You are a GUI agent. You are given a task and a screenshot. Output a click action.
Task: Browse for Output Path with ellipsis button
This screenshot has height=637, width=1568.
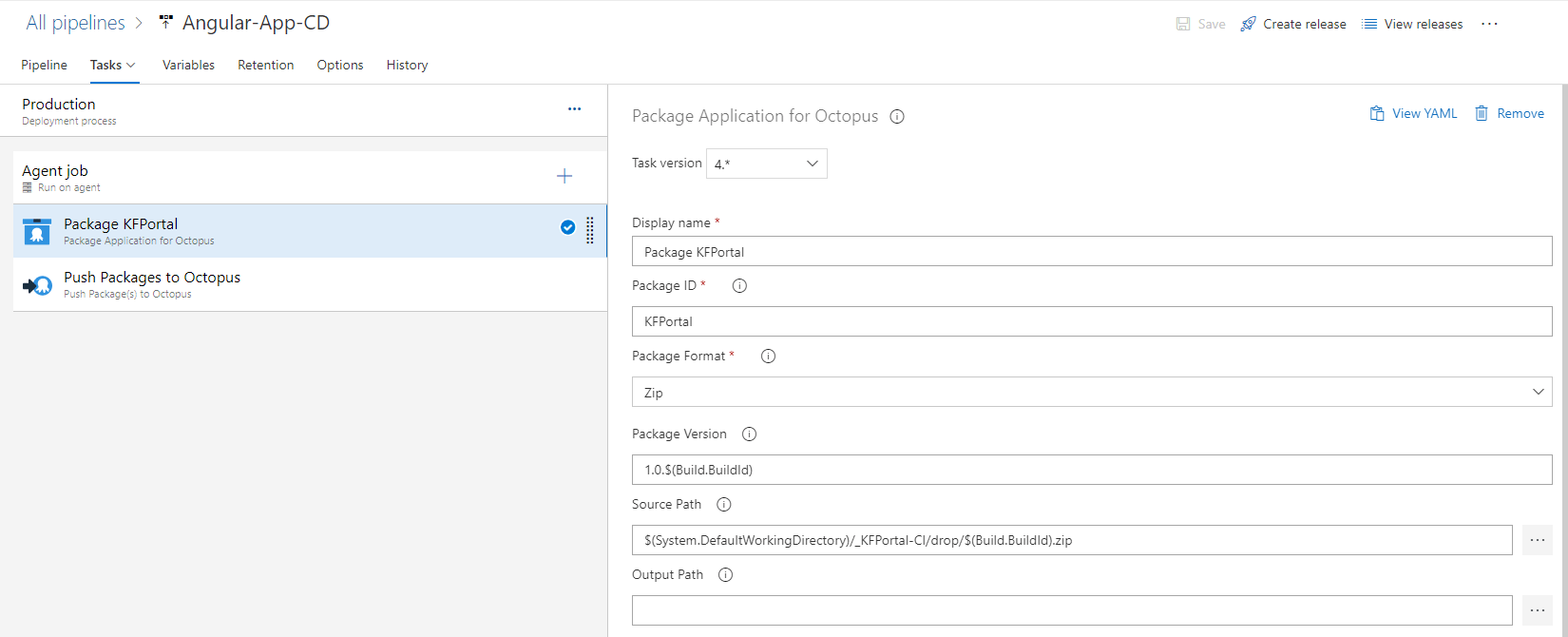pos(1538,610)
